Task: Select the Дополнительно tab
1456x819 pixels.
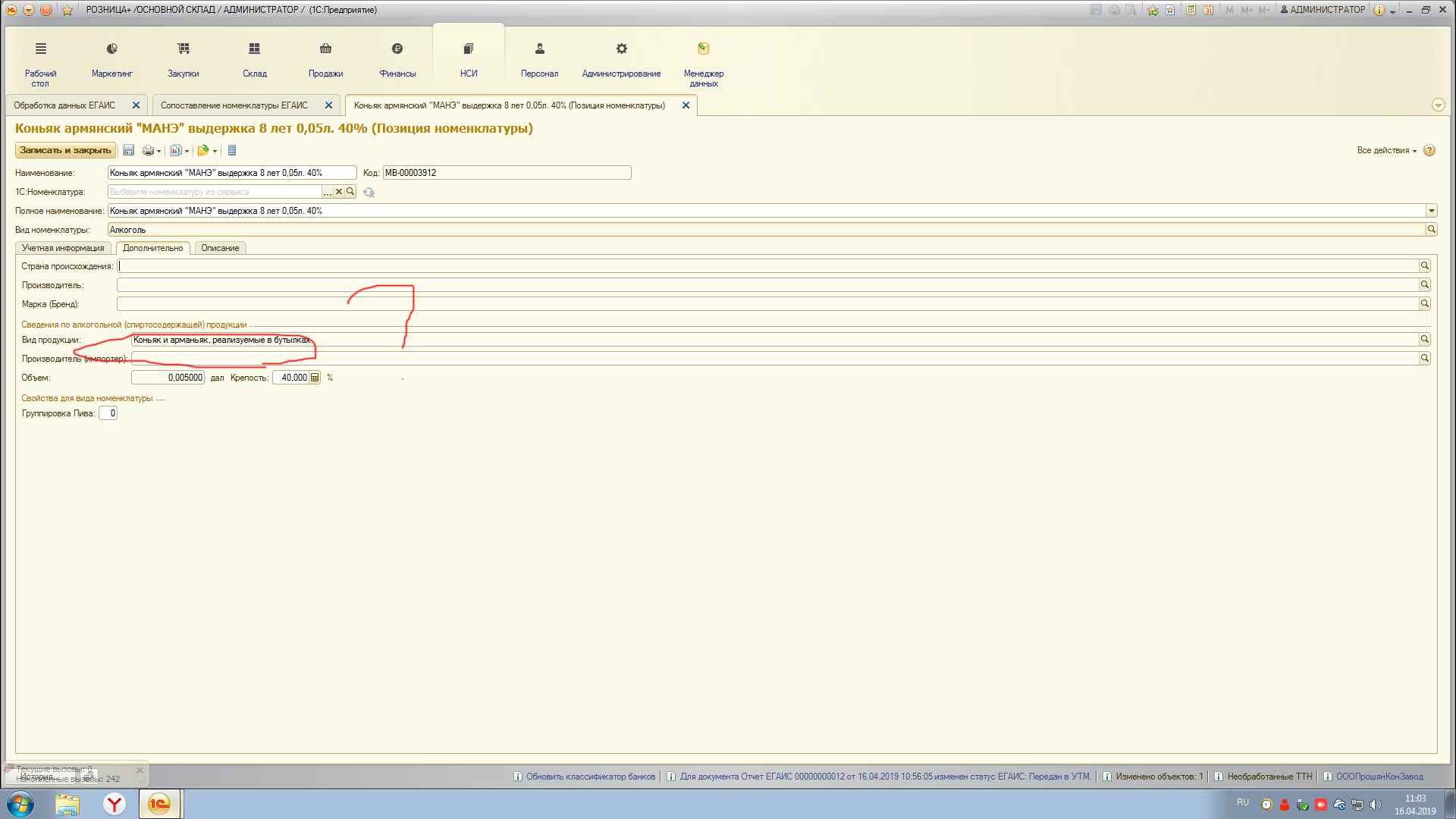Action: (152, 248)
